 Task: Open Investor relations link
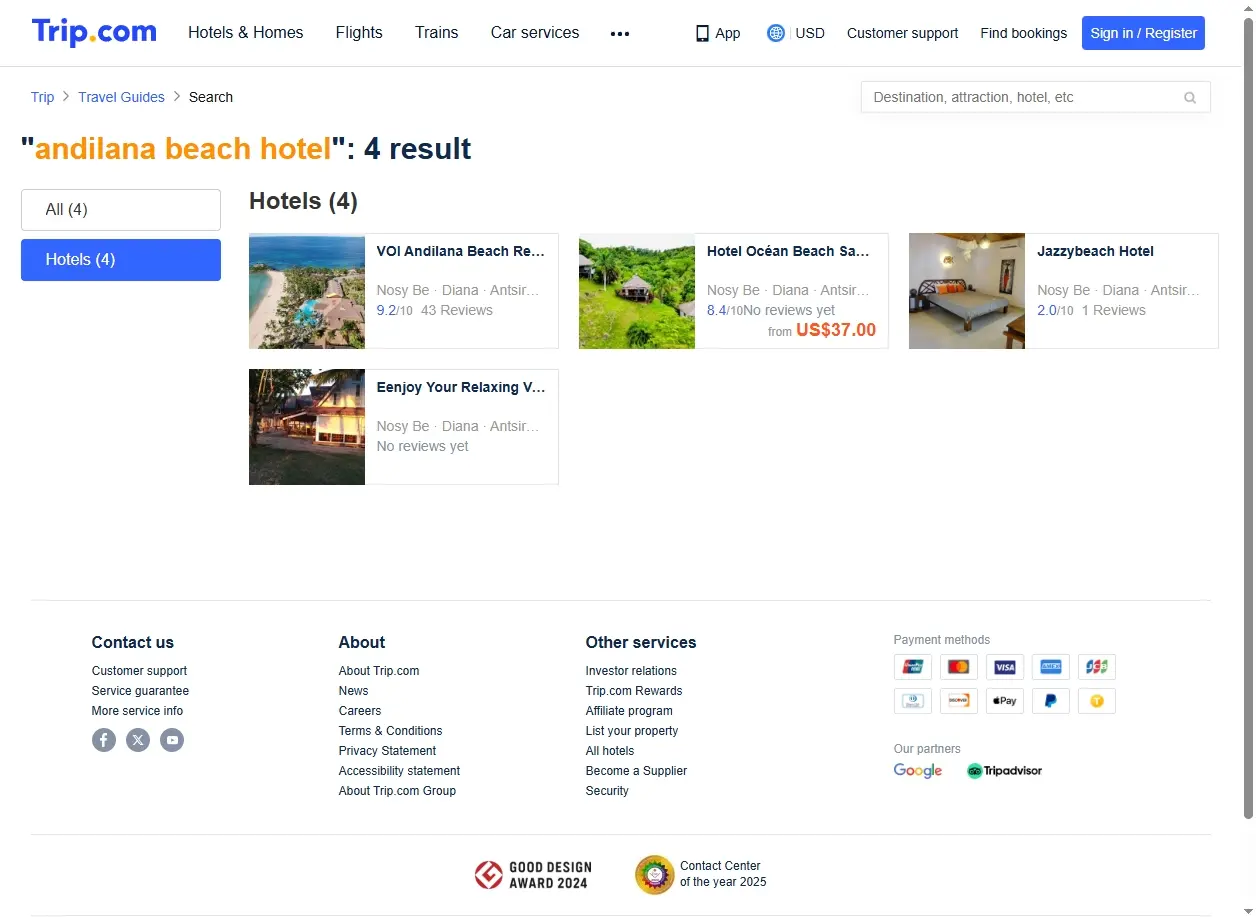tap(631, 671)
